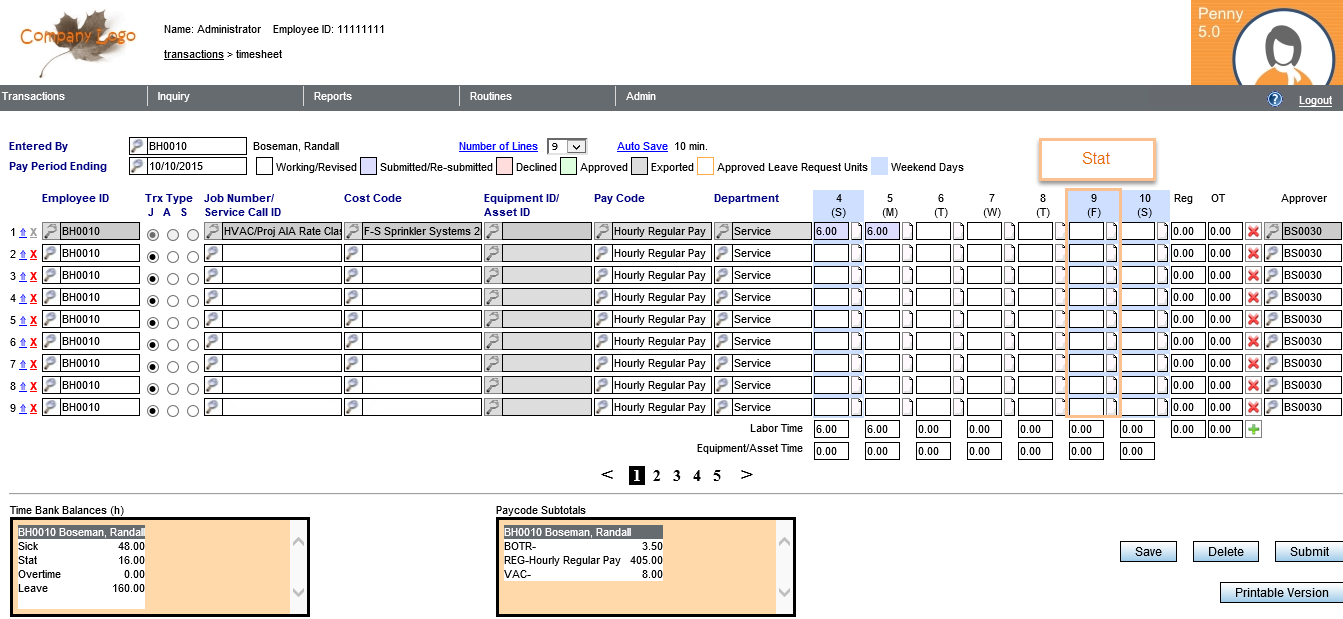Image resolution: width=1343 pixels, height=619 pixels.
Task: Clear row 4 hours with red cross icon
Action: click(x=1253, y=298)
